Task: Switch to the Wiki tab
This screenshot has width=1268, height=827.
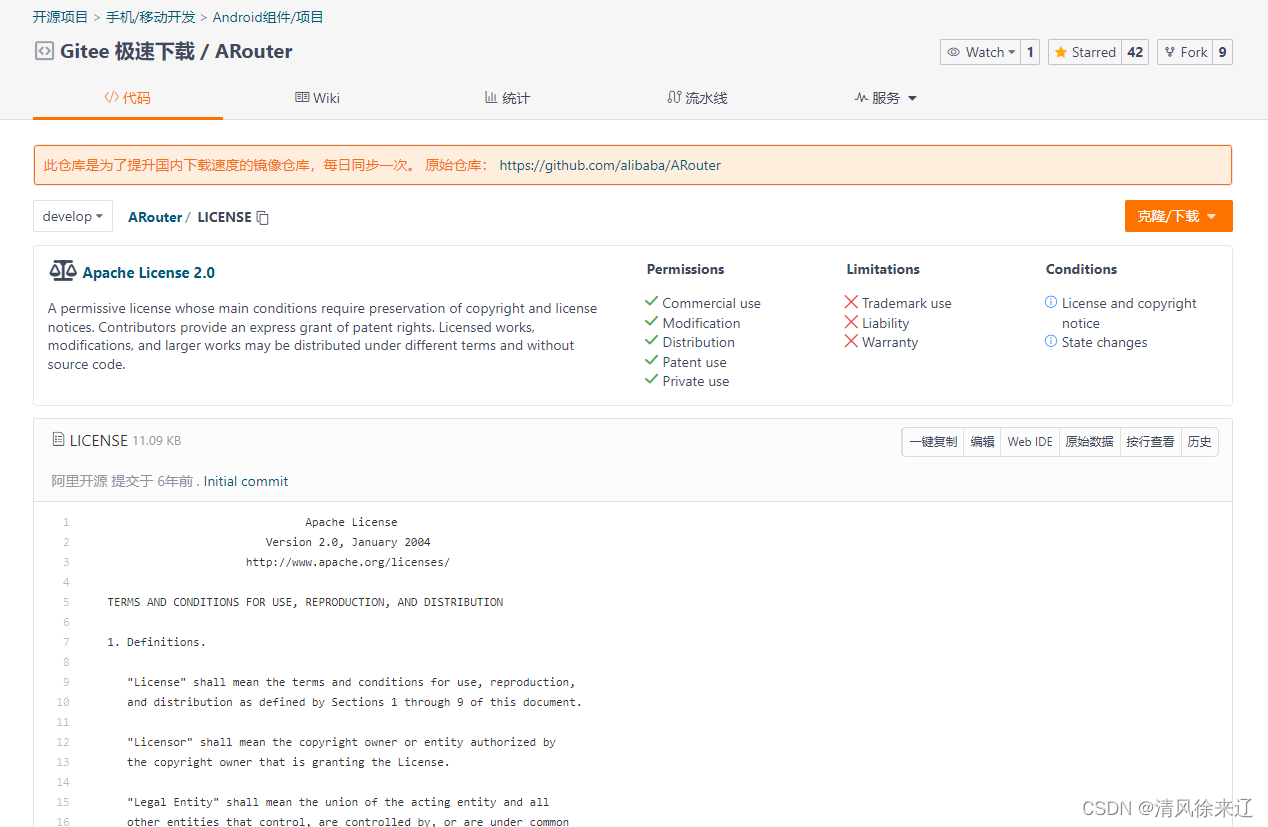Action: coord(317,98)
